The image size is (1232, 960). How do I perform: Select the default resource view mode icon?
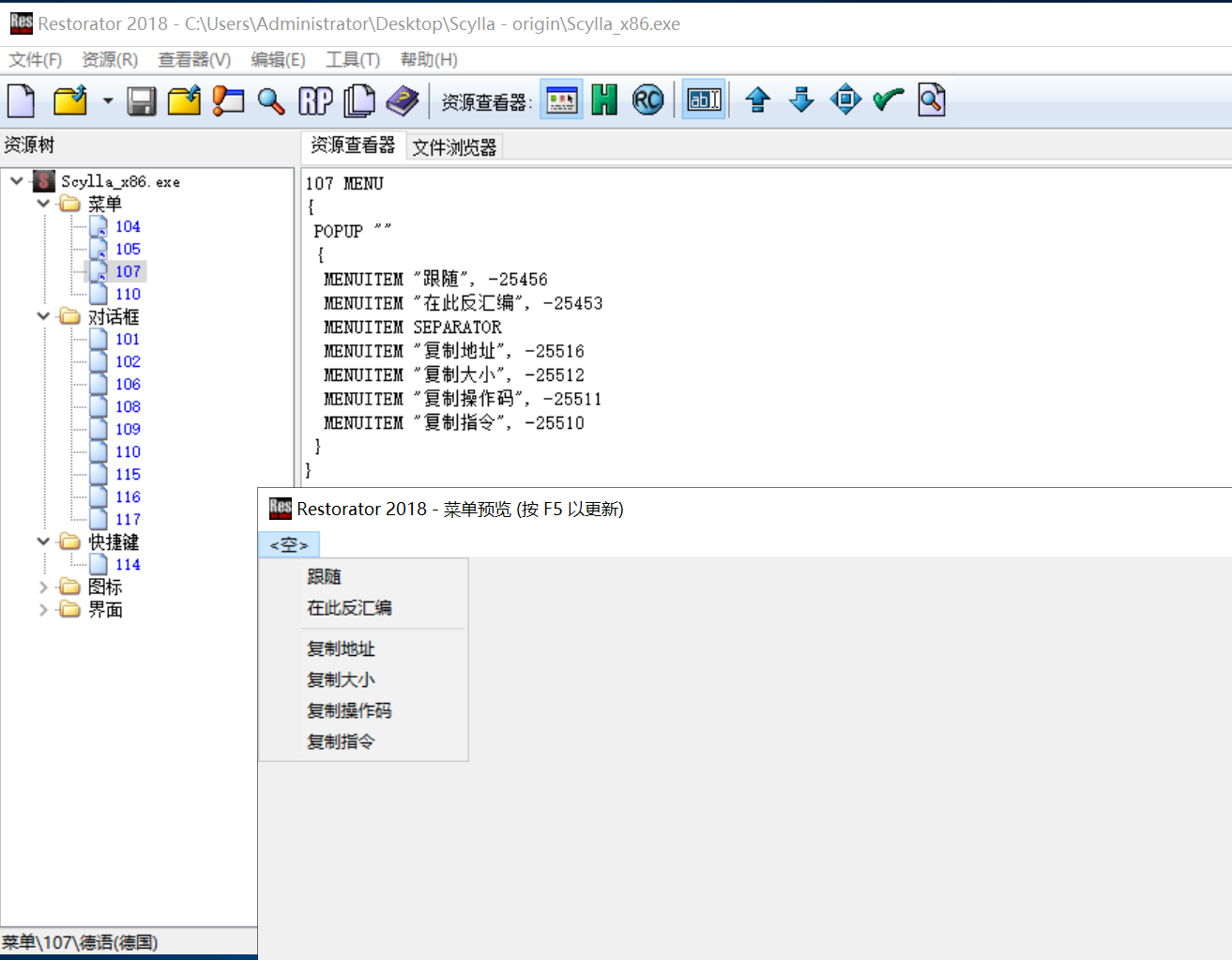coord(561,99)
